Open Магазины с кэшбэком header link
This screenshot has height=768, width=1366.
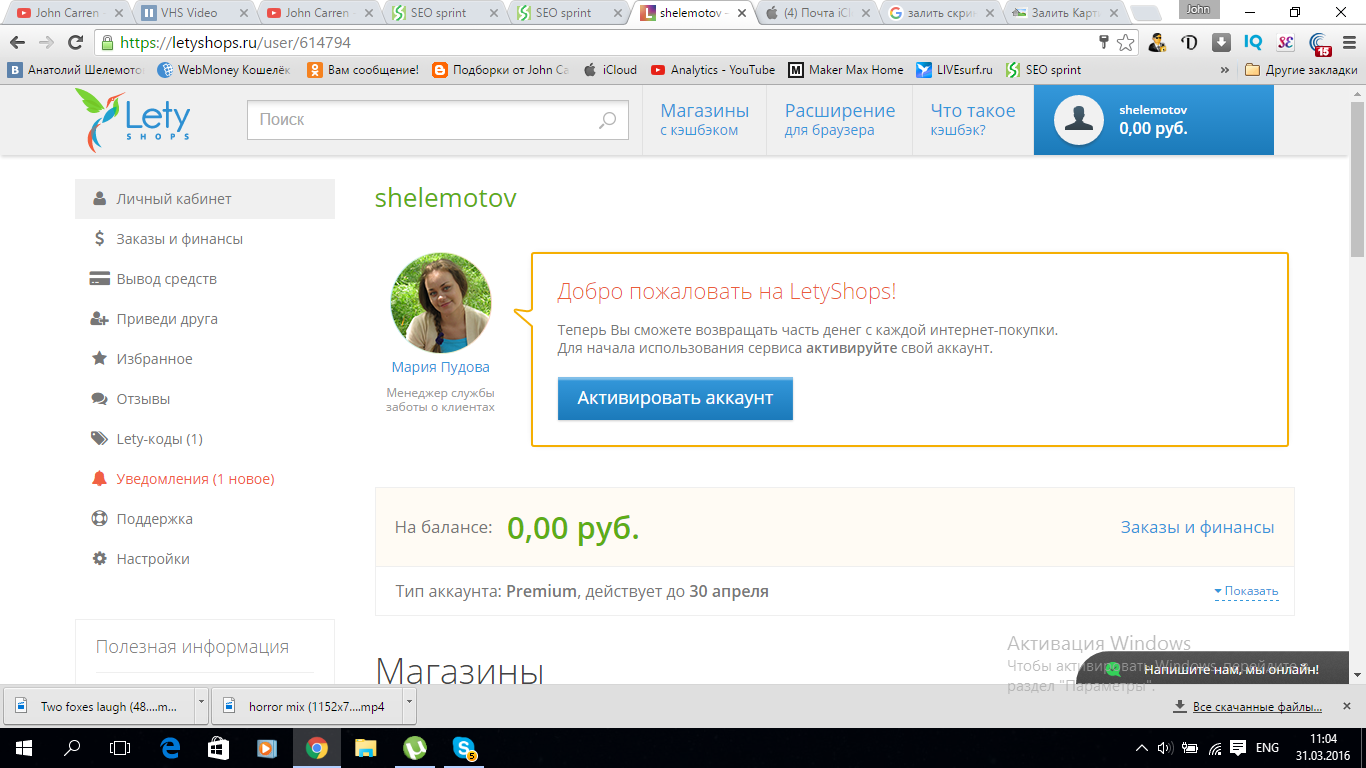[x=704, y=119]
